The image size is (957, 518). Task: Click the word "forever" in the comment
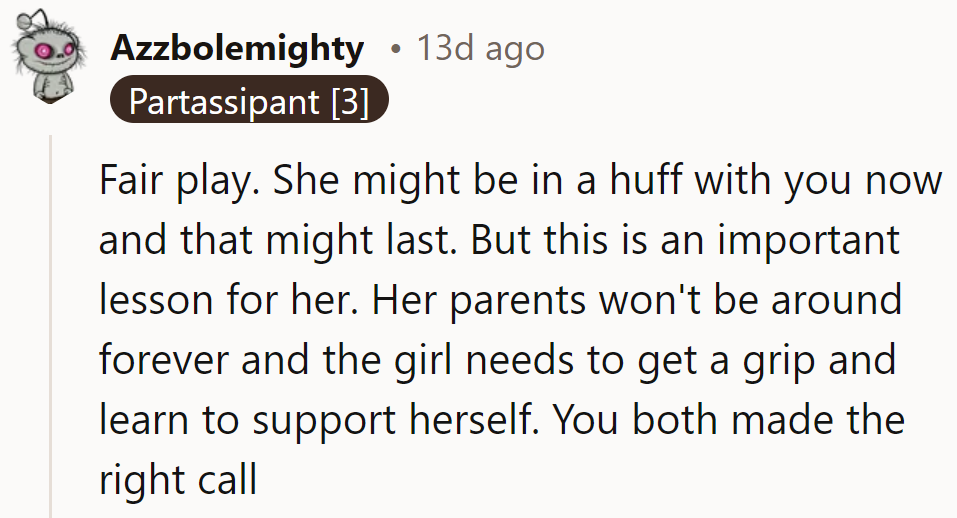tap(165, 359)
